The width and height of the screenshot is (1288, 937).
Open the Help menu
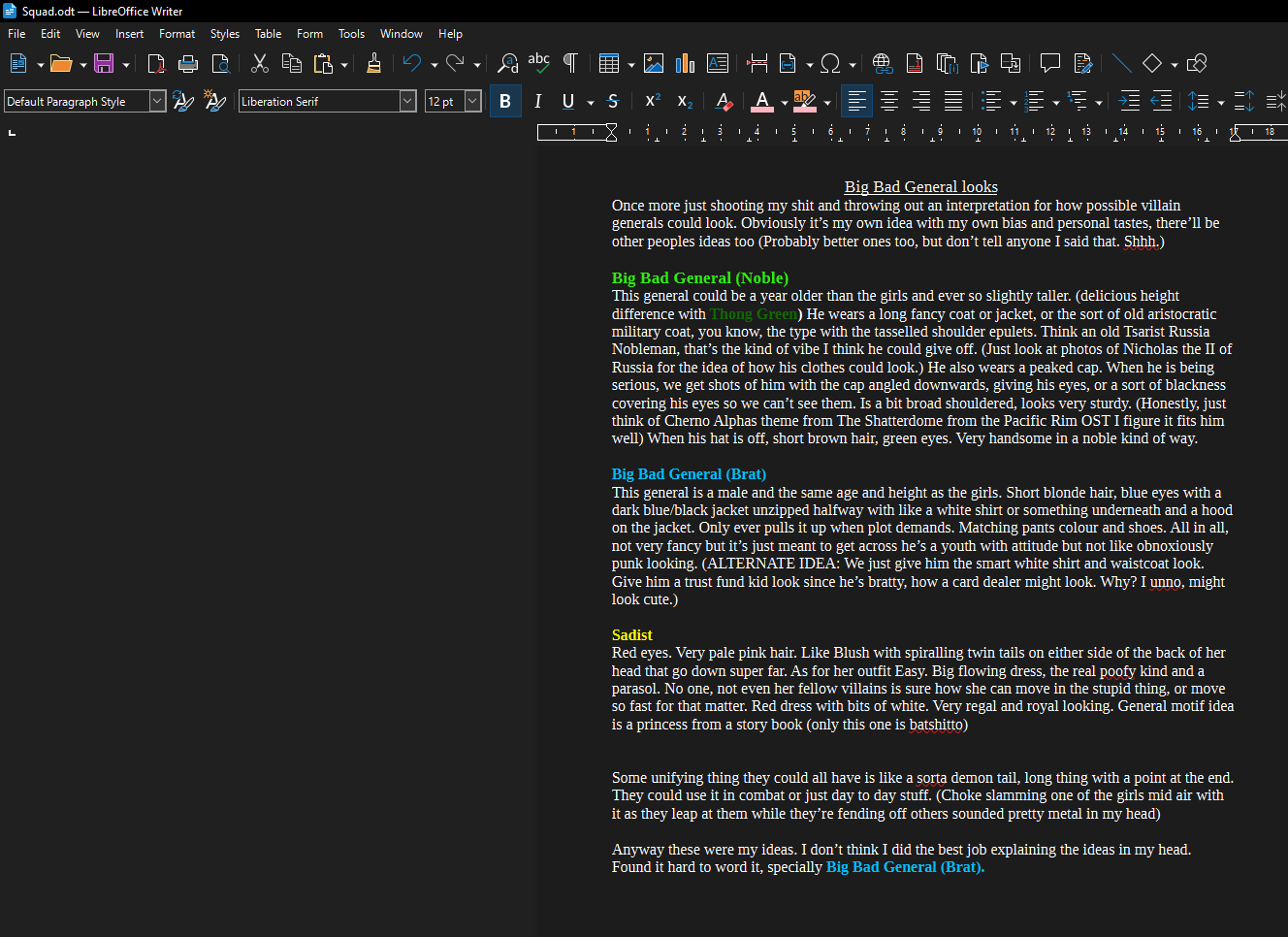(x=450, y=33)
